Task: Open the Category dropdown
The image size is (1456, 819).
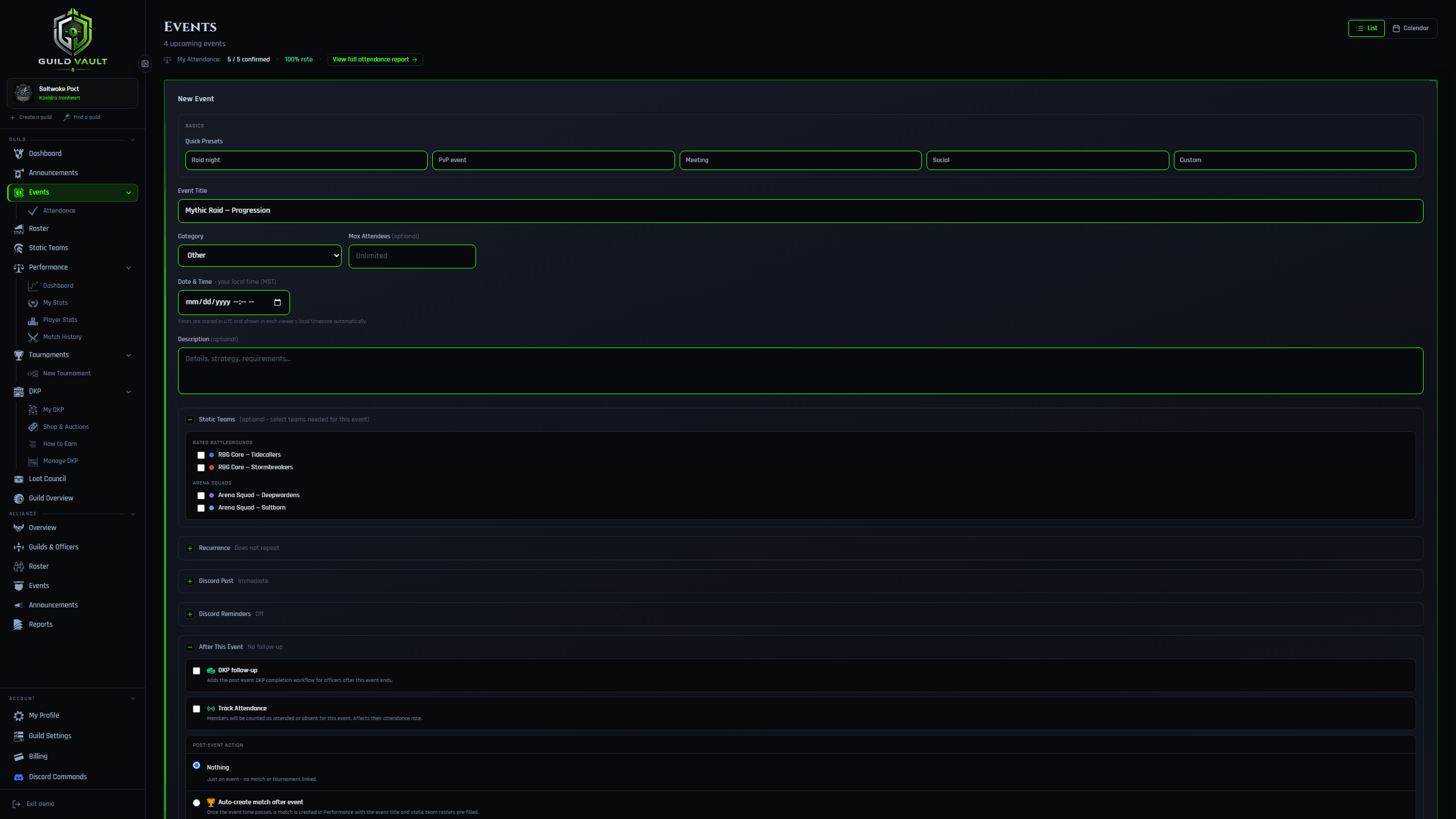Action: 260,256
